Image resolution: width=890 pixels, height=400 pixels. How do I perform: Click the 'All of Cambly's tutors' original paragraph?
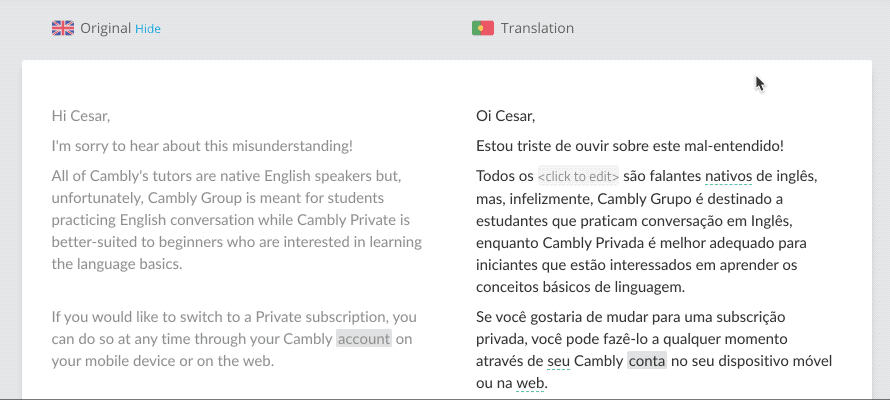[237, 220]
